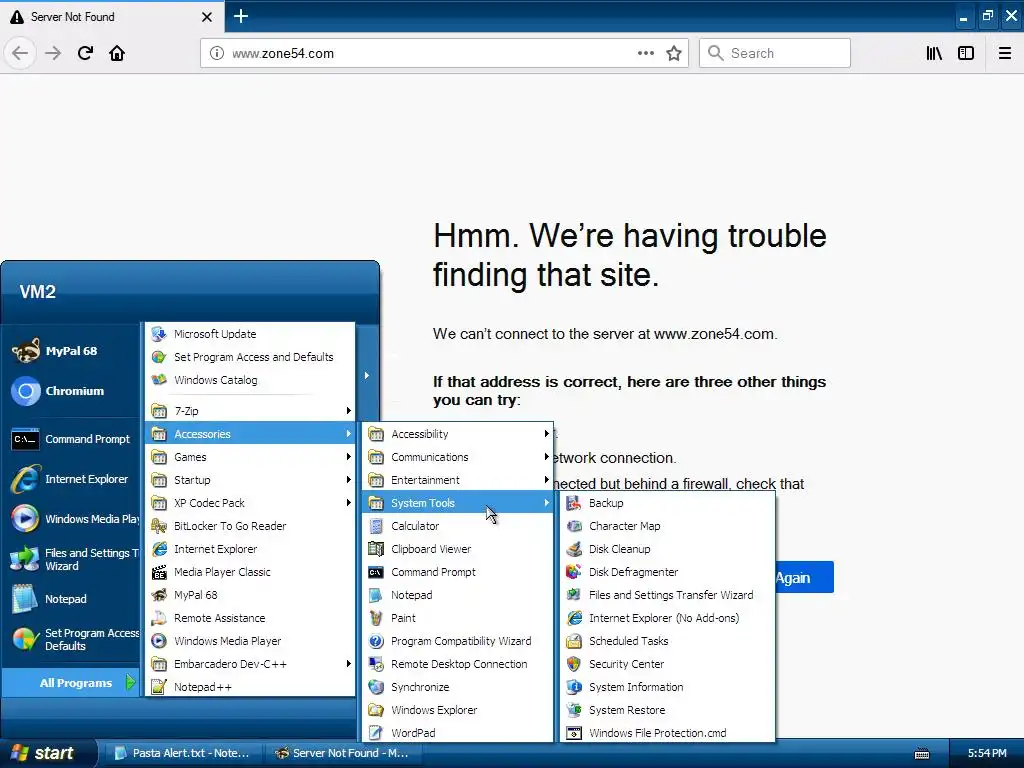Image resolution: width=1024 pixels, height=768 pixels.
Task: Click the 5:54 PM taskbar clock
Action: (x=987, y=753)
